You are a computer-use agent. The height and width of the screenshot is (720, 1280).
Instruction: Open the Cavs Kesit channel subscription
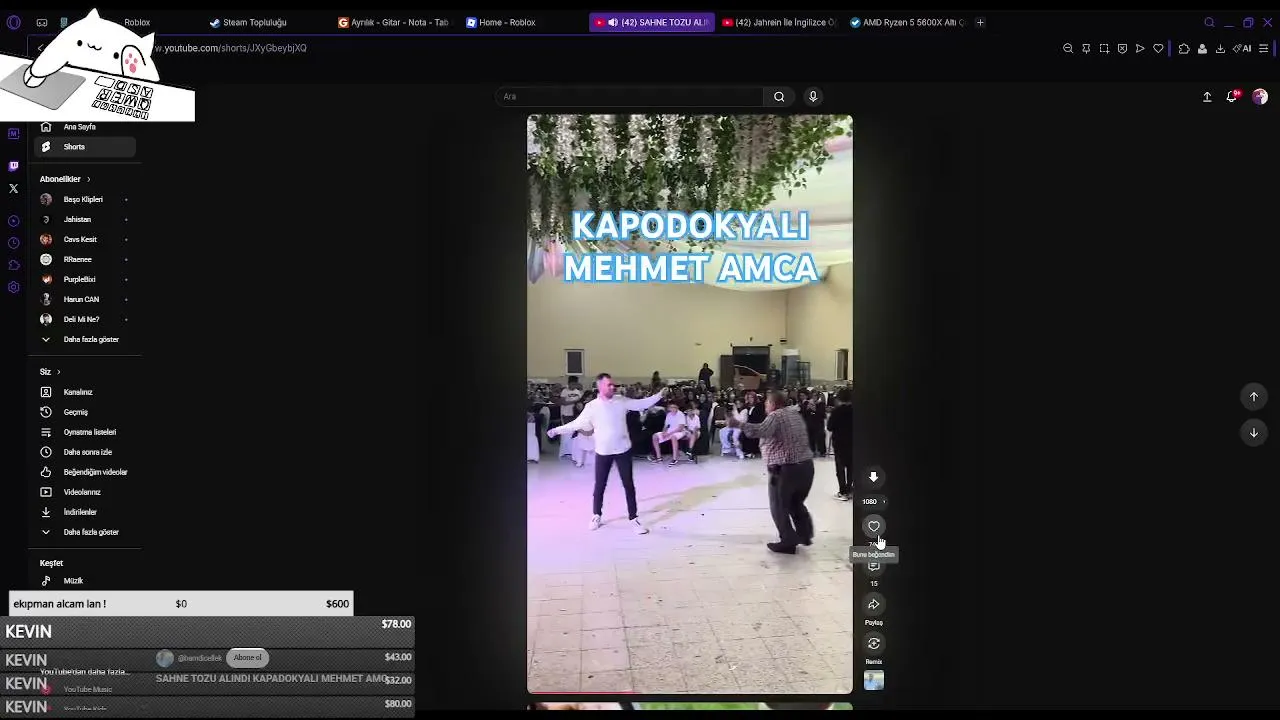click(85, 239)
